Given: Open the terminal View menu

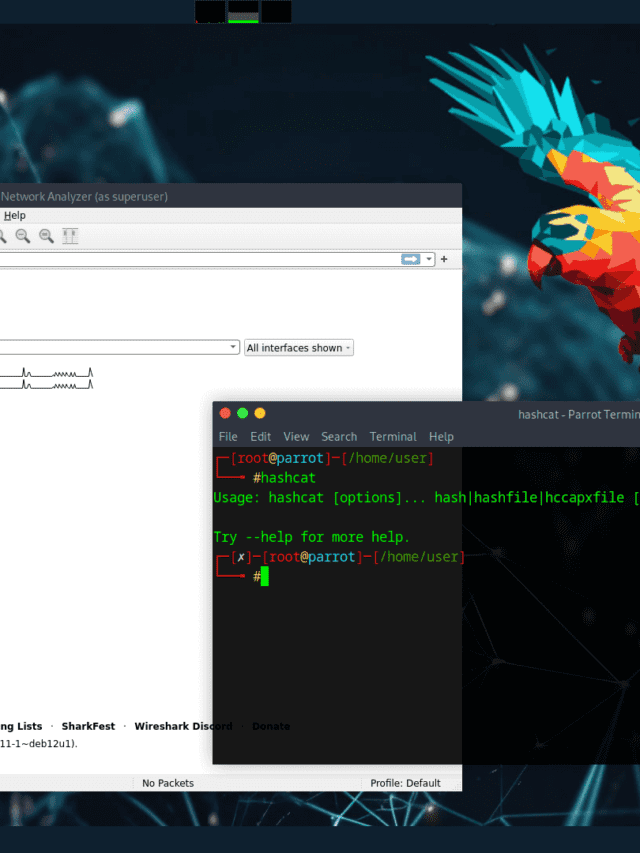Looking at the screenshot, I should (x=296, y=437).
